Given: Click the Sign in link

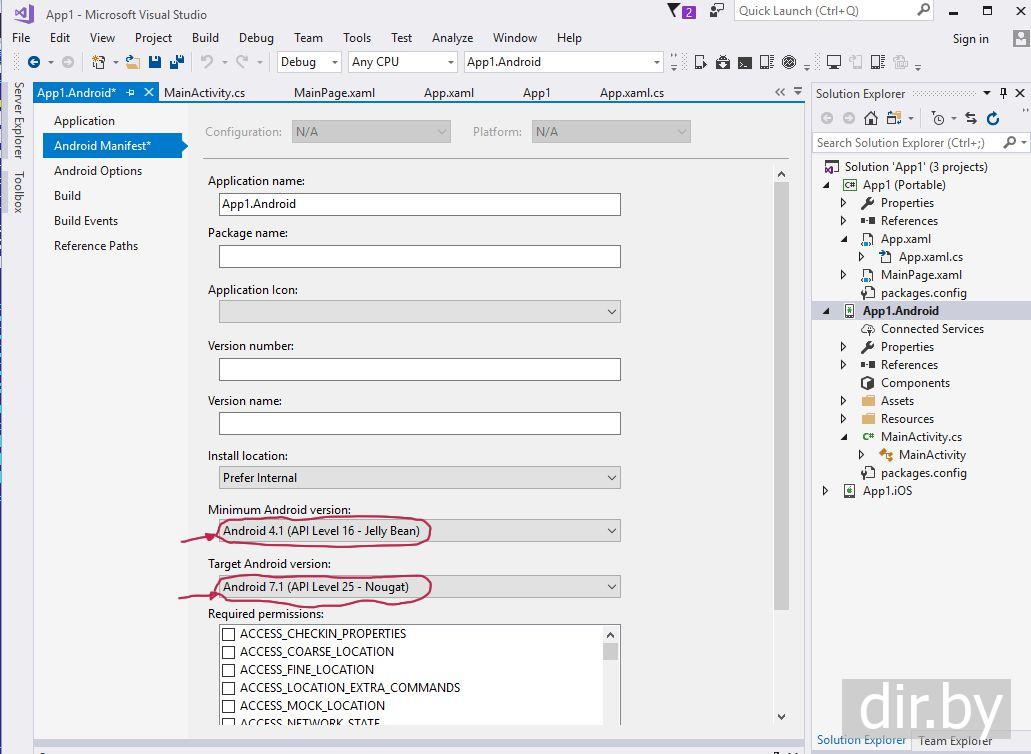Looking at the screenshot, I should coord(970,39).
